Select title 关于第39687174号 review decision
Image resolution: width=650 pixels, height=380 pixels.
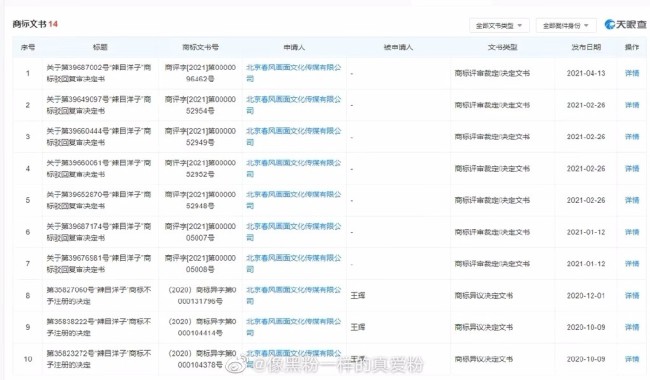coord(99,232)
